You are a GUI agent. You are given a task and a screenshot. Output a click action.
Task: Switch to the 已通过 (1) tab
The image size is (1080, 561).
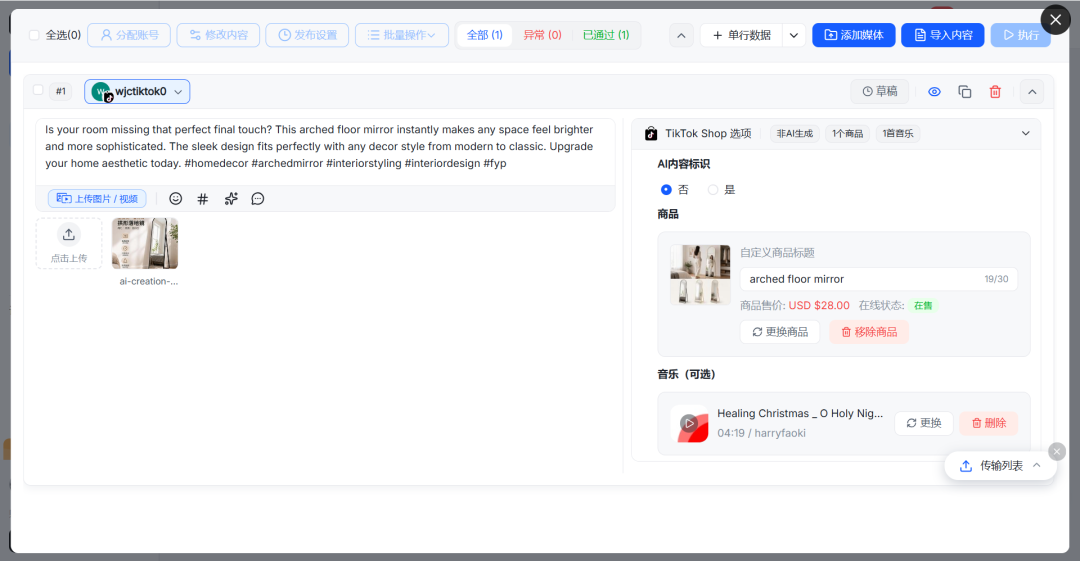pos(605,35)
